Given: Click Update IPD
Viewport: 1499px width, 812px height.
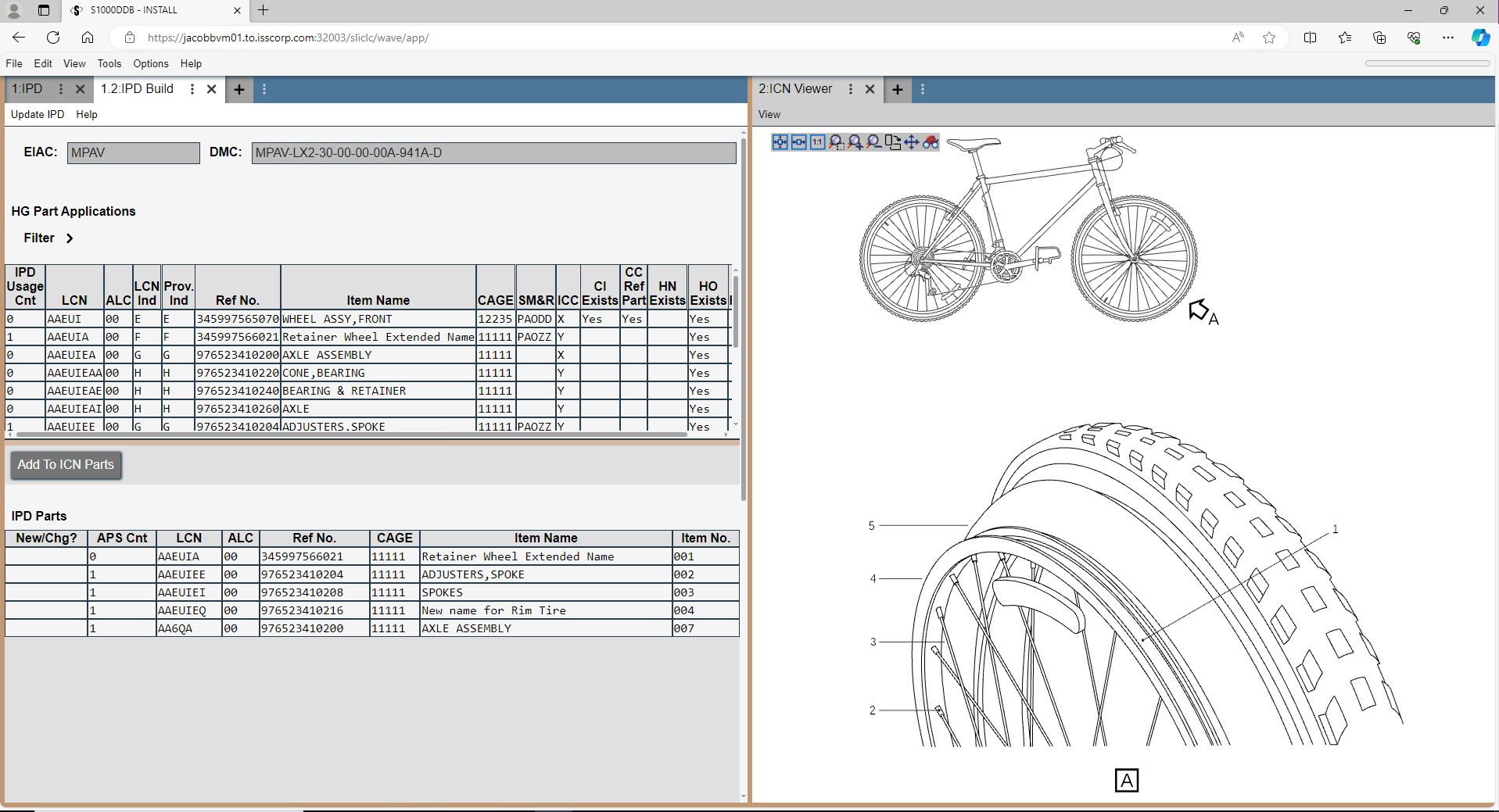Looking at the screenshot, I should coord(37,114).
